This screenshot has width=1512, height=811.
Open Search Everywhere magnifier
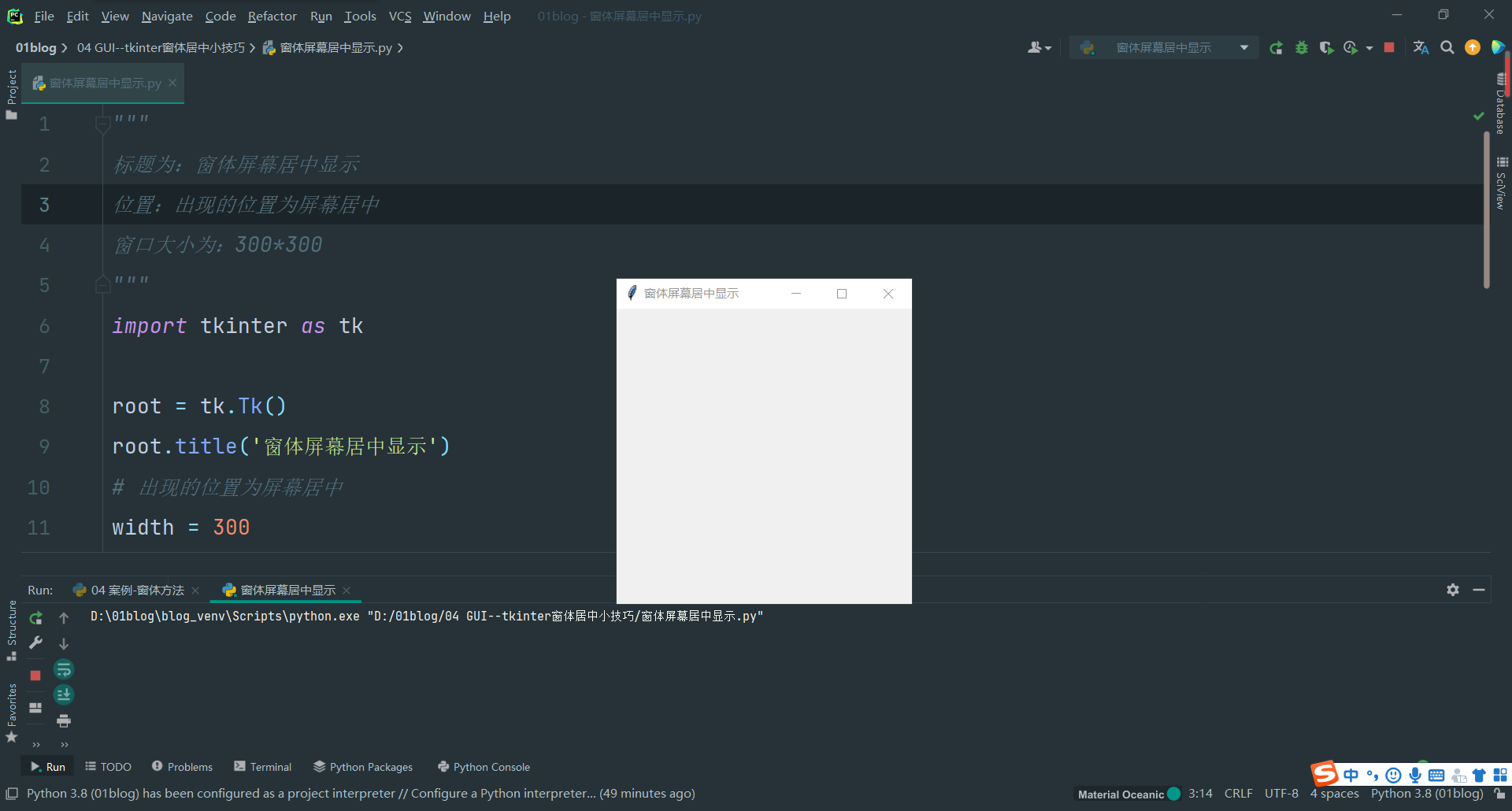point(1447,48)
